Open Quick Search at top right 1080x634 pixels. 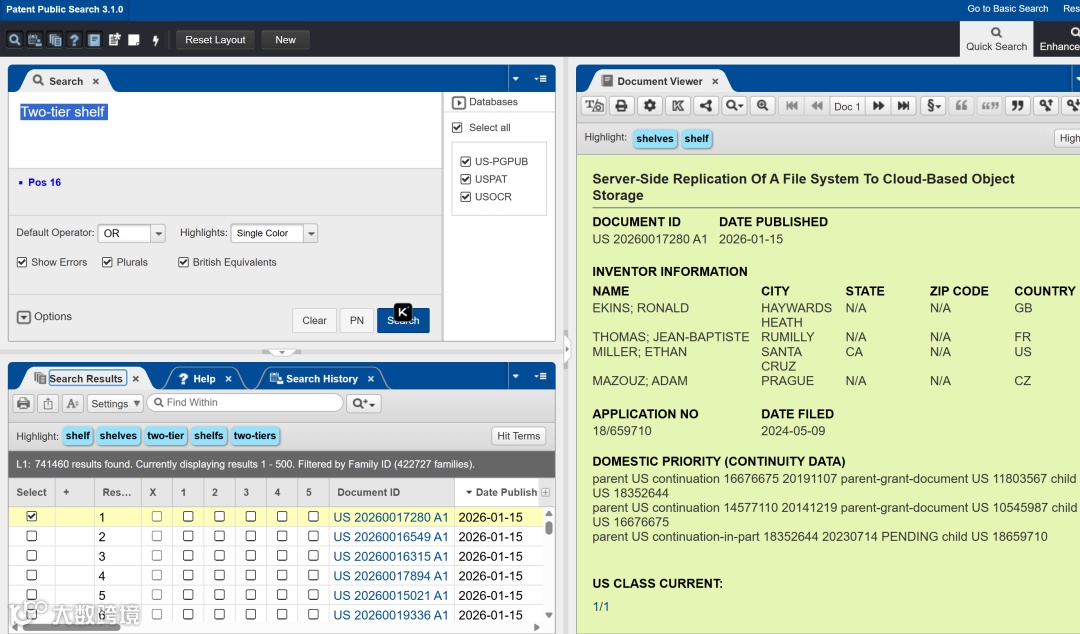(996, 39)
